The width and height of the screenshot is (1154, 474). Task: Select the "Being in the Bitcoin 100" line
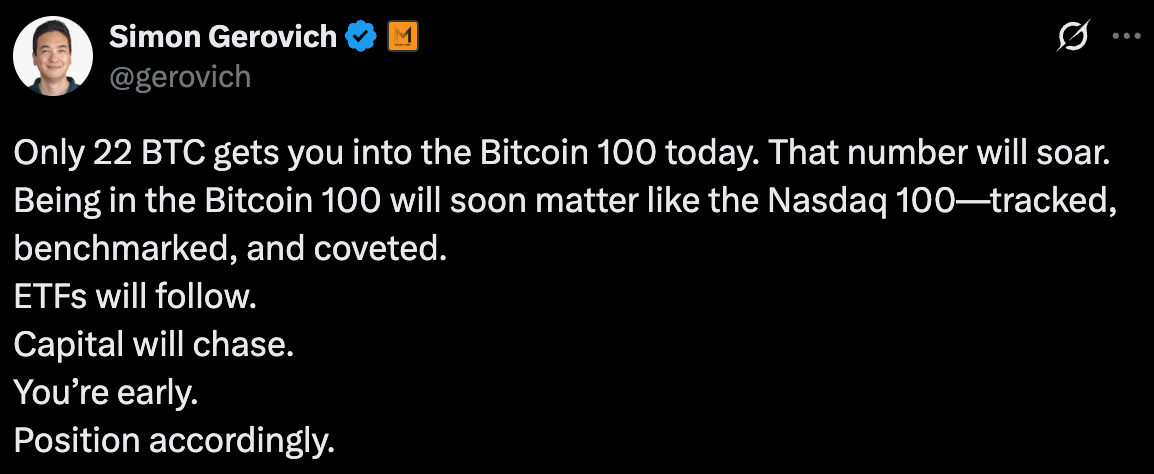click(197, 202)
